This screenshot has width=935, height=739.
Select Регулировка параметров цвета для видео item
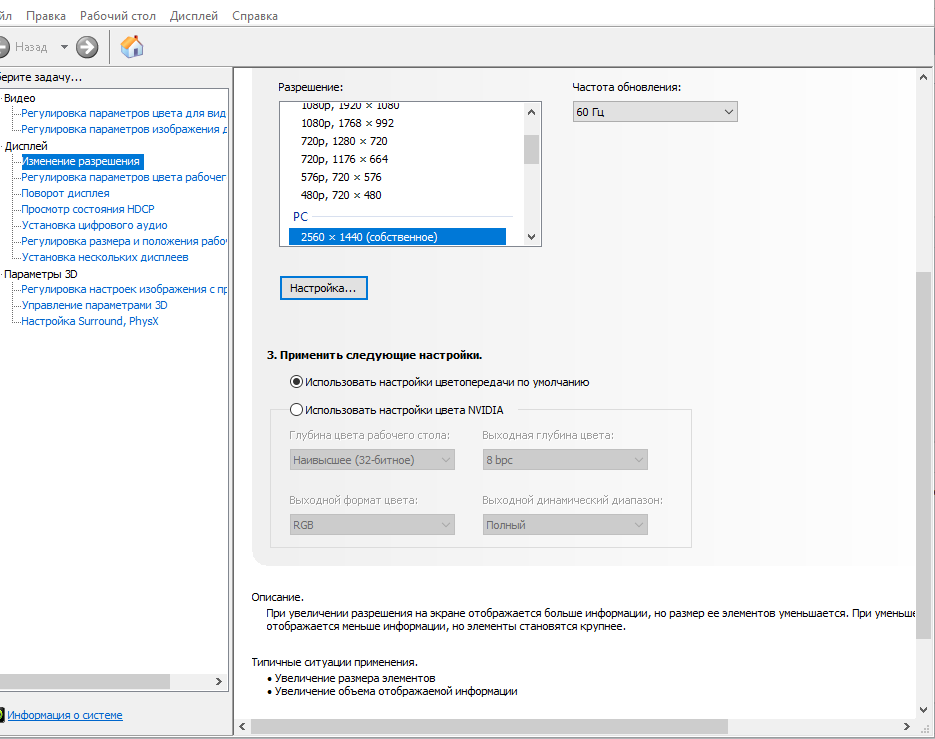(x=123, y=113)
